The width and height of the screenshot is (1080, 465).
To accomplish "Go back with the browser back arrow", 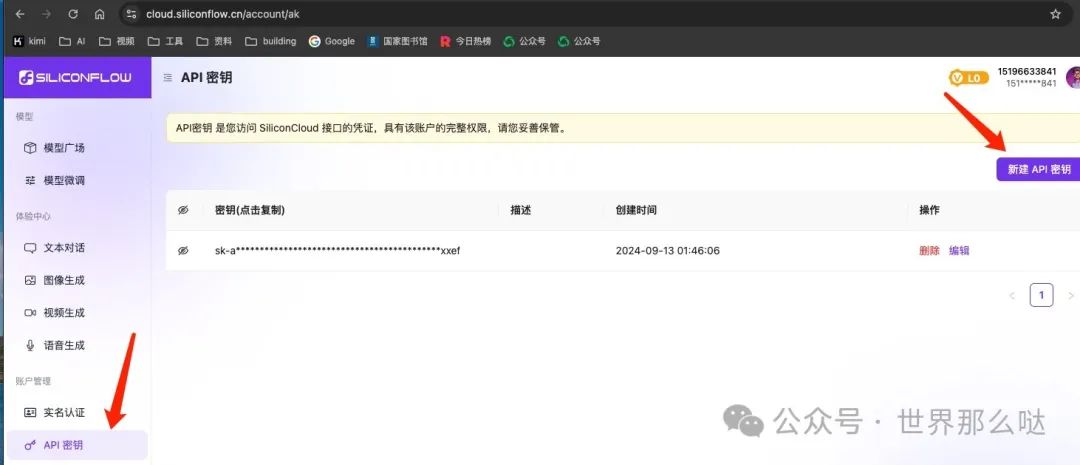I will point(19,14).
